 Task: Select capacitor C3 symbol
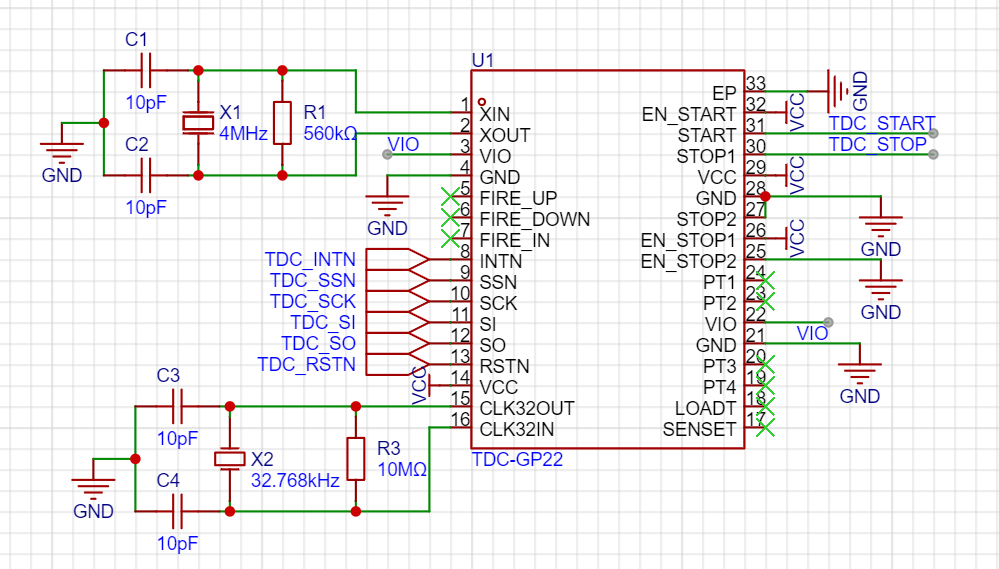pos(178,406)
